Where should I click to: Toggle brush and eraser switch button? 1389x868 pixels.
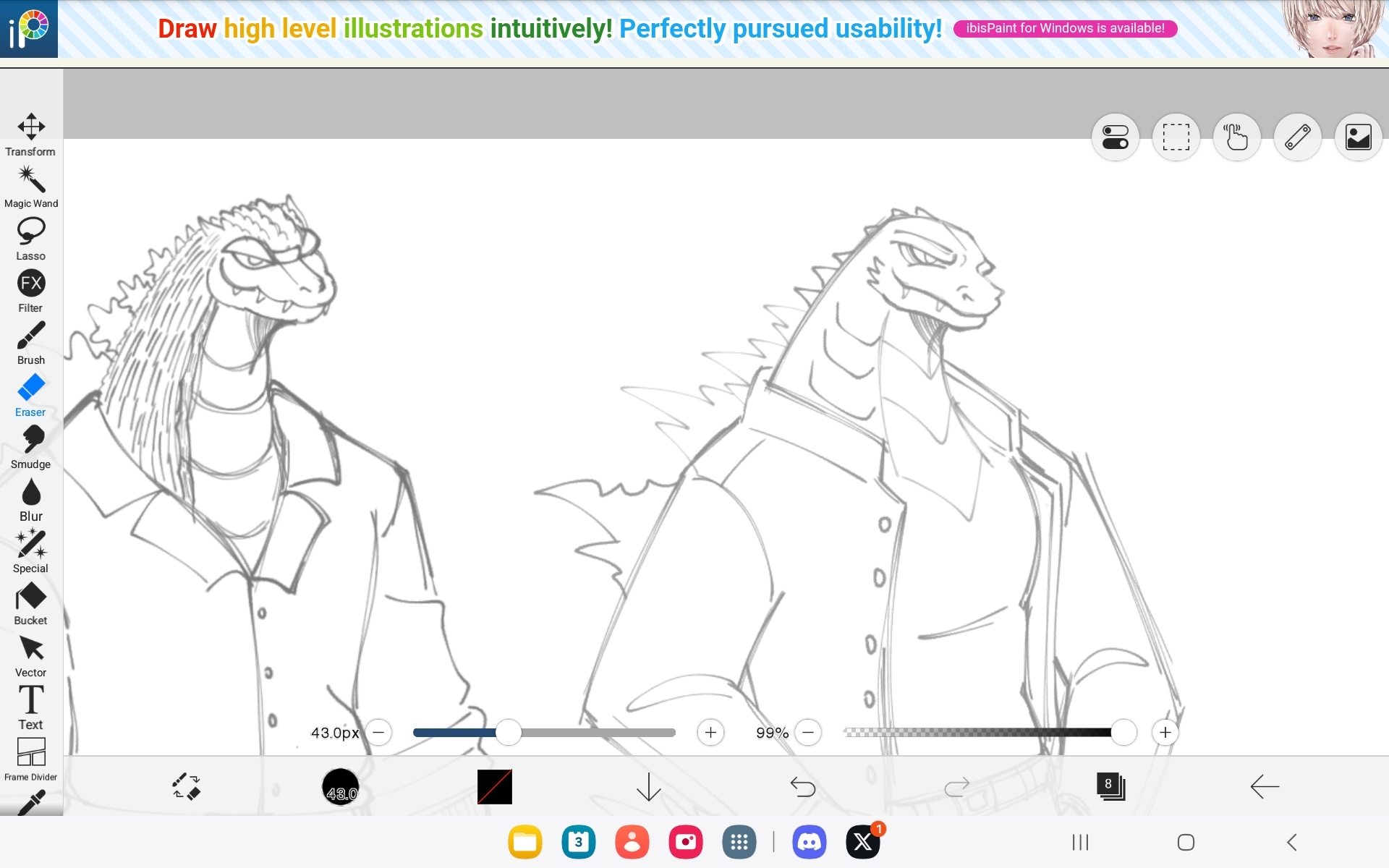[x=187, y=786]
